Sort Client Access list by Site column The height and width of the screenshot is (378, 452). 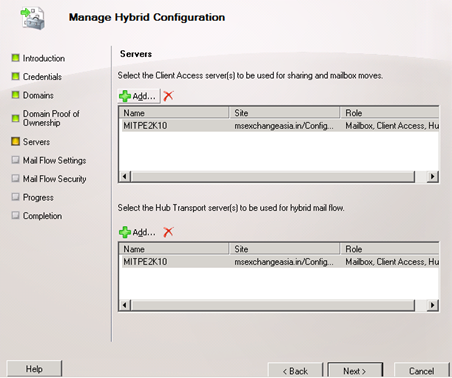click(x=285, y=113)
